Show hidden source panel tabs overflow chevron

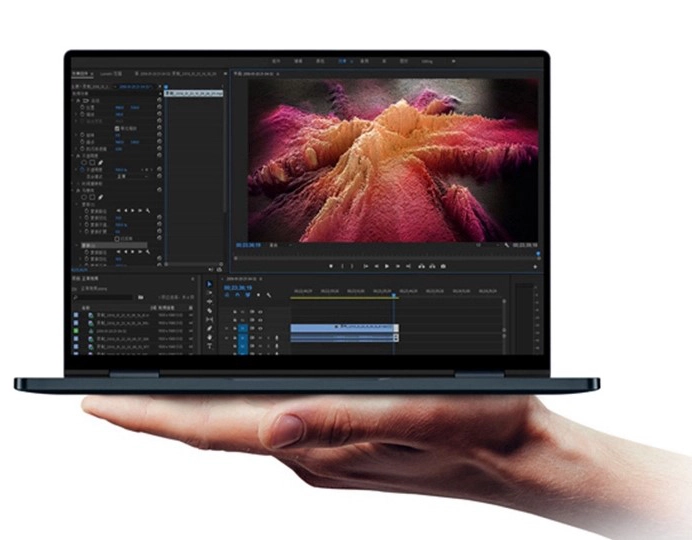click(x=226, y=74)
